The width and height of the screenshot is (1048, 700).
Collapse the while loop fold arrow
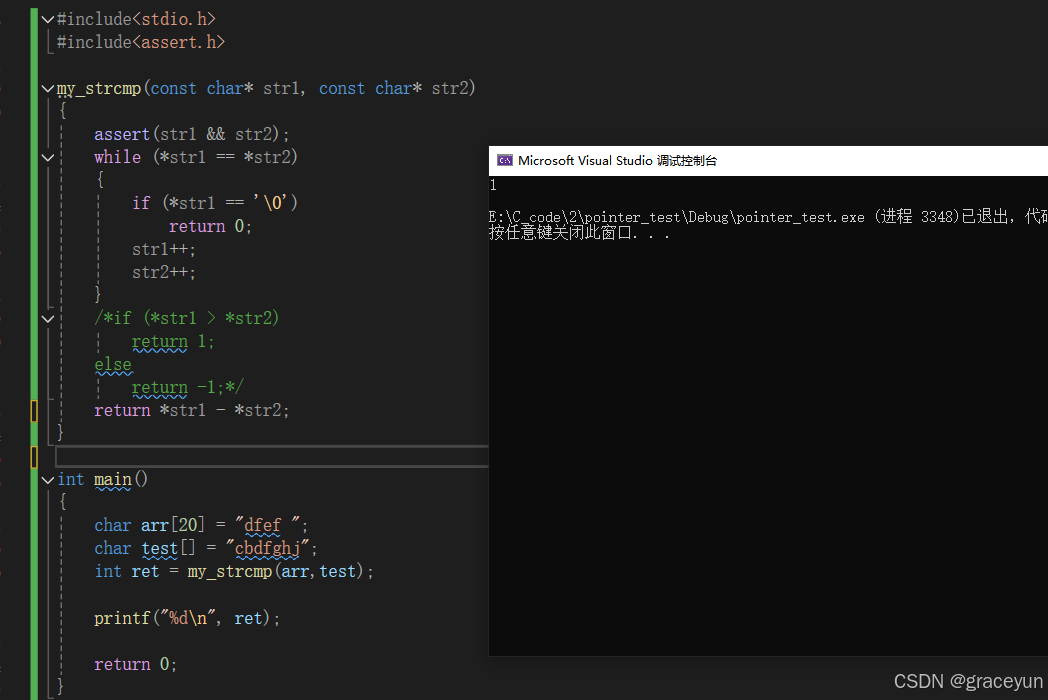pos(47,158)
